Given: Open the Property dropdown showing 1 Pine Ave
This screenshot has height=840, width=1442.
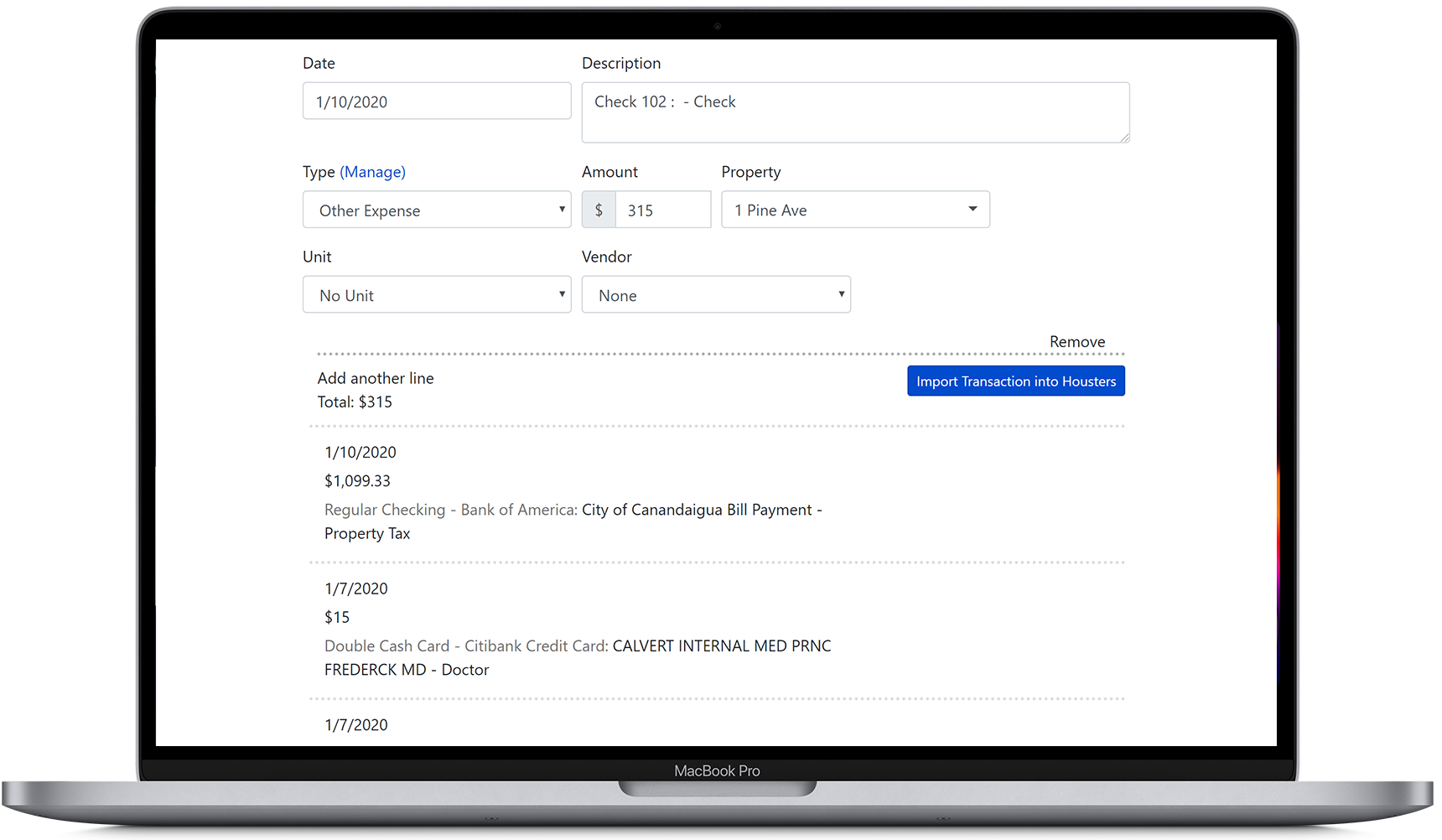Looking at the screenshot, I should [854, 210].
